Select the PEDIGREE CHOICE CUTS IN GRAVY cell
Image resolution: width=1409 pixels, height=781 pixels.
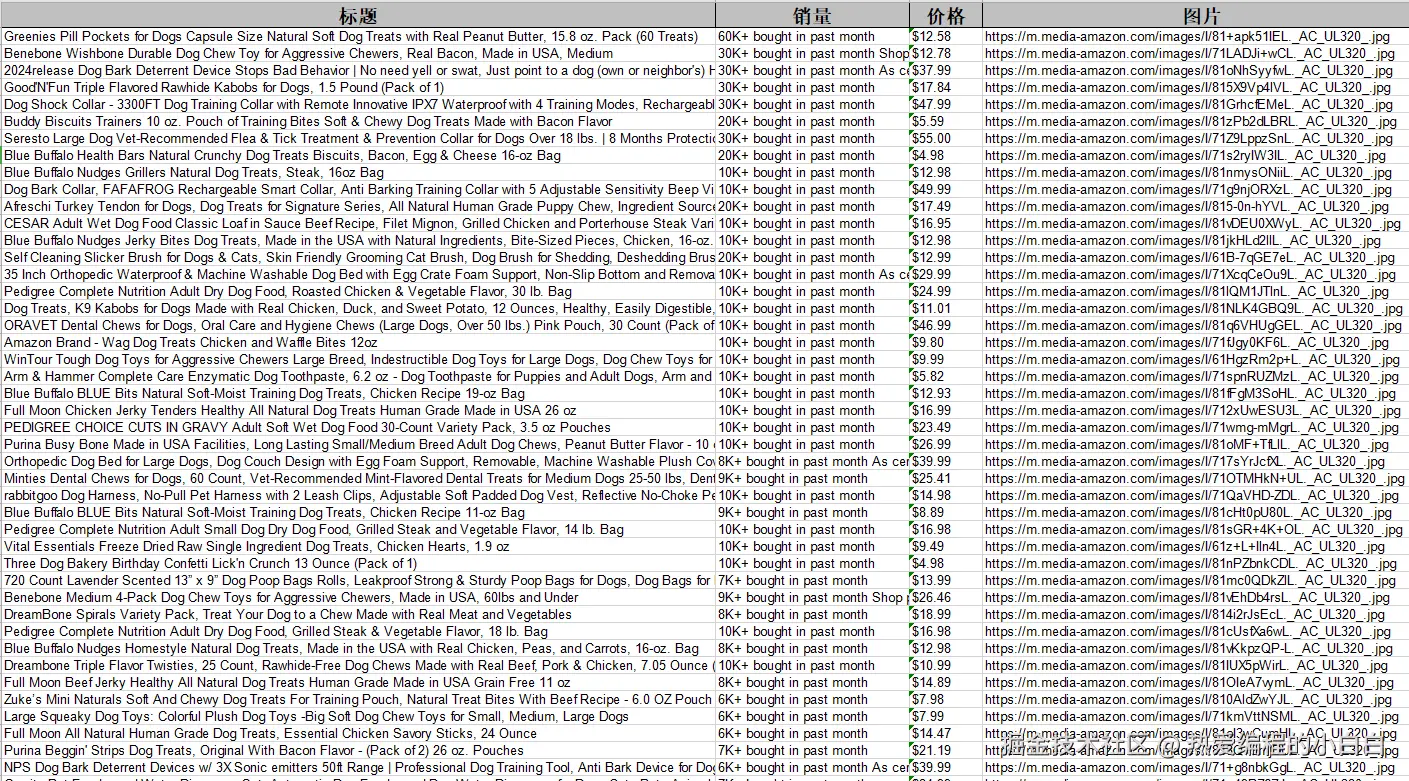tap(358, 428)
